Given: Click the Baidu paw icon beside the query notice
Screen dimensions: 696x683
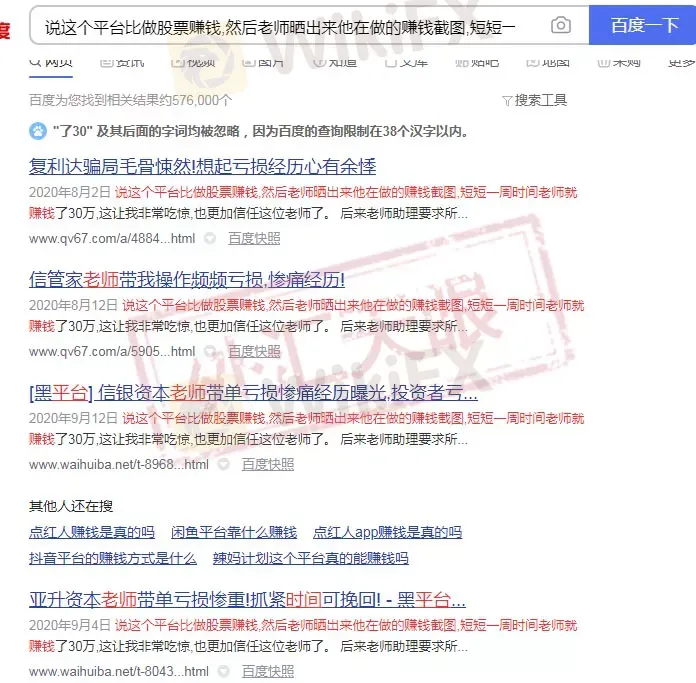Looking at the screenshot, I should click(38, 131).
